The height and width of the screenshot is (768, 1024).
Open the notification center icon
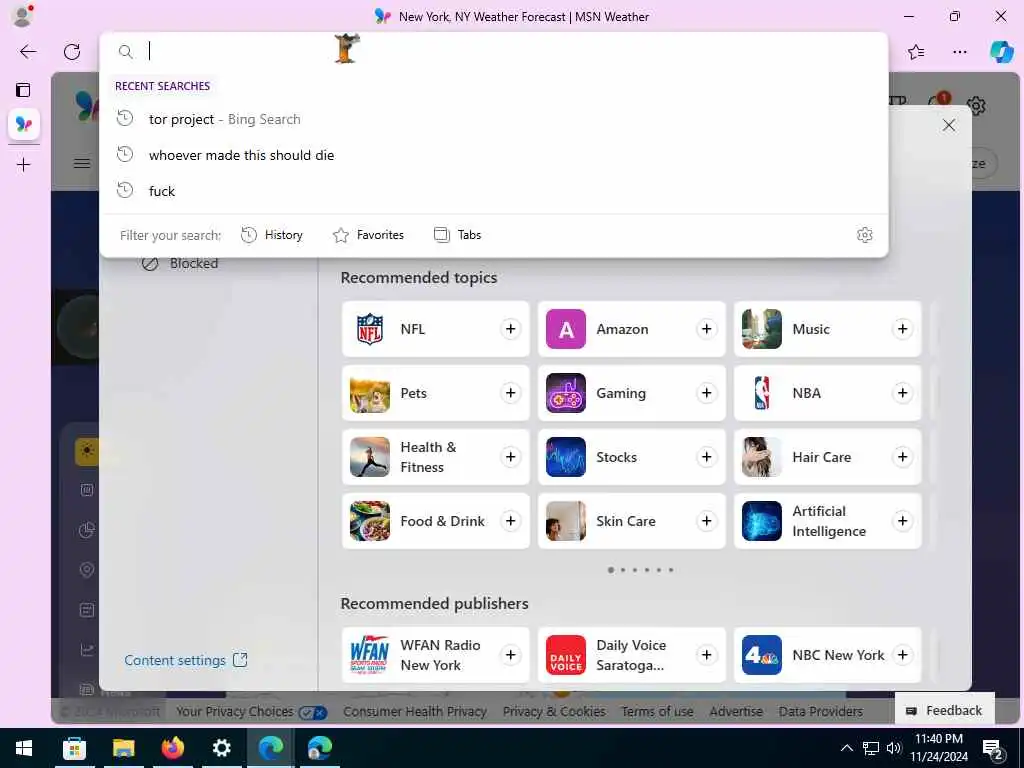993,749
